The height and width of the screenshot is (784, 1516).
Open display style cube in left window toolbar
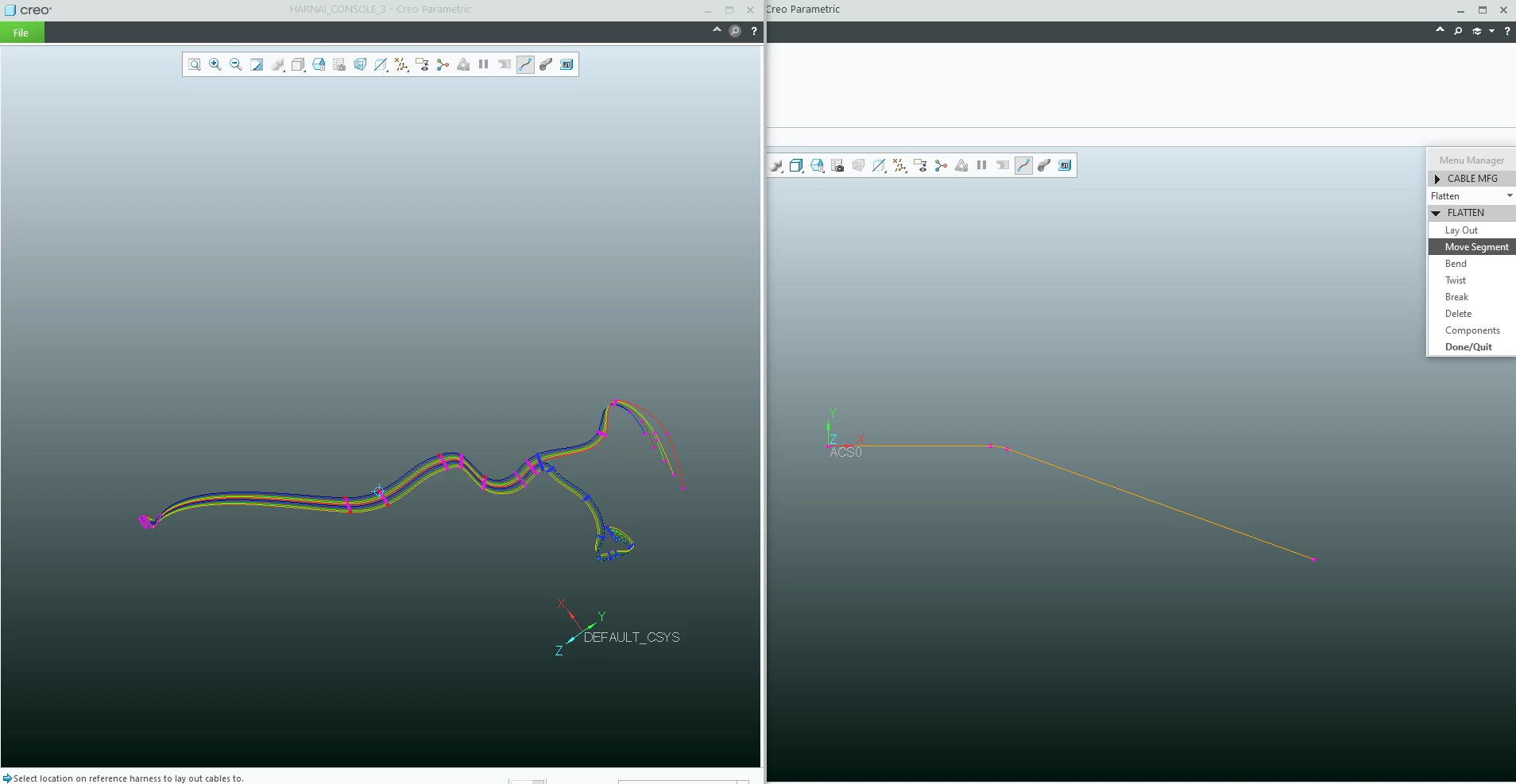click(x=298, y=65)
